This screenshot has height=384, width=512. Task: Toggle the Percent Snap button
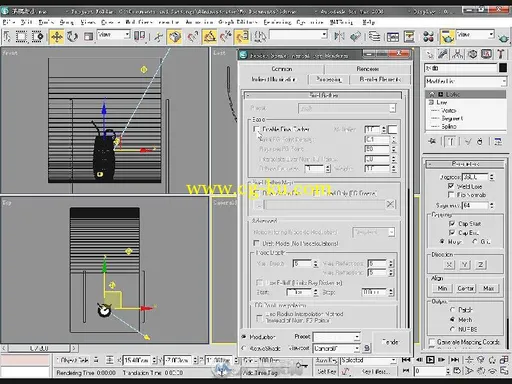coord(226,36)
